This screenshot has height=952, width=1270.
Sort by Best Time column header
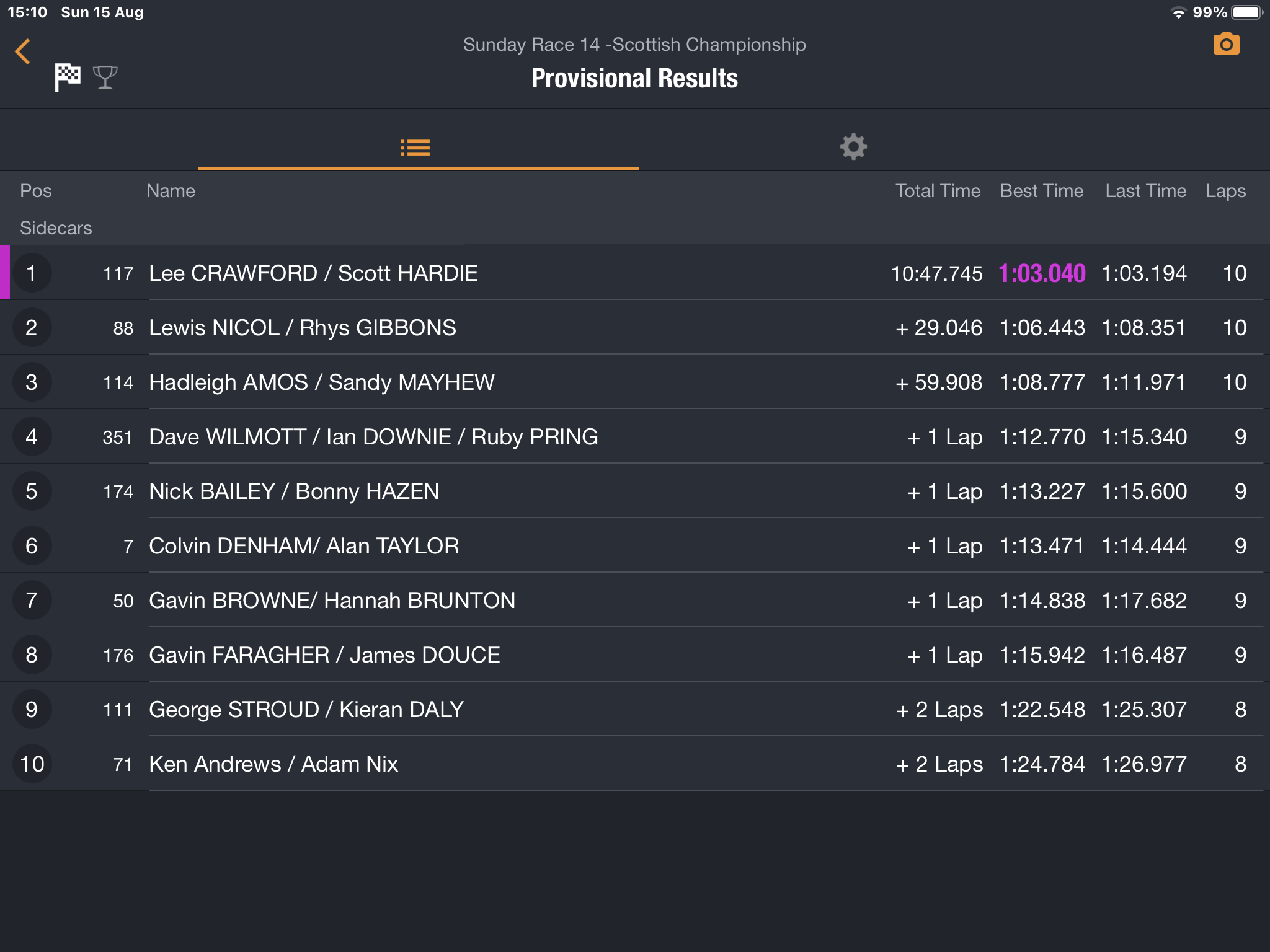pyautogui.click(x=1042, y=191)
